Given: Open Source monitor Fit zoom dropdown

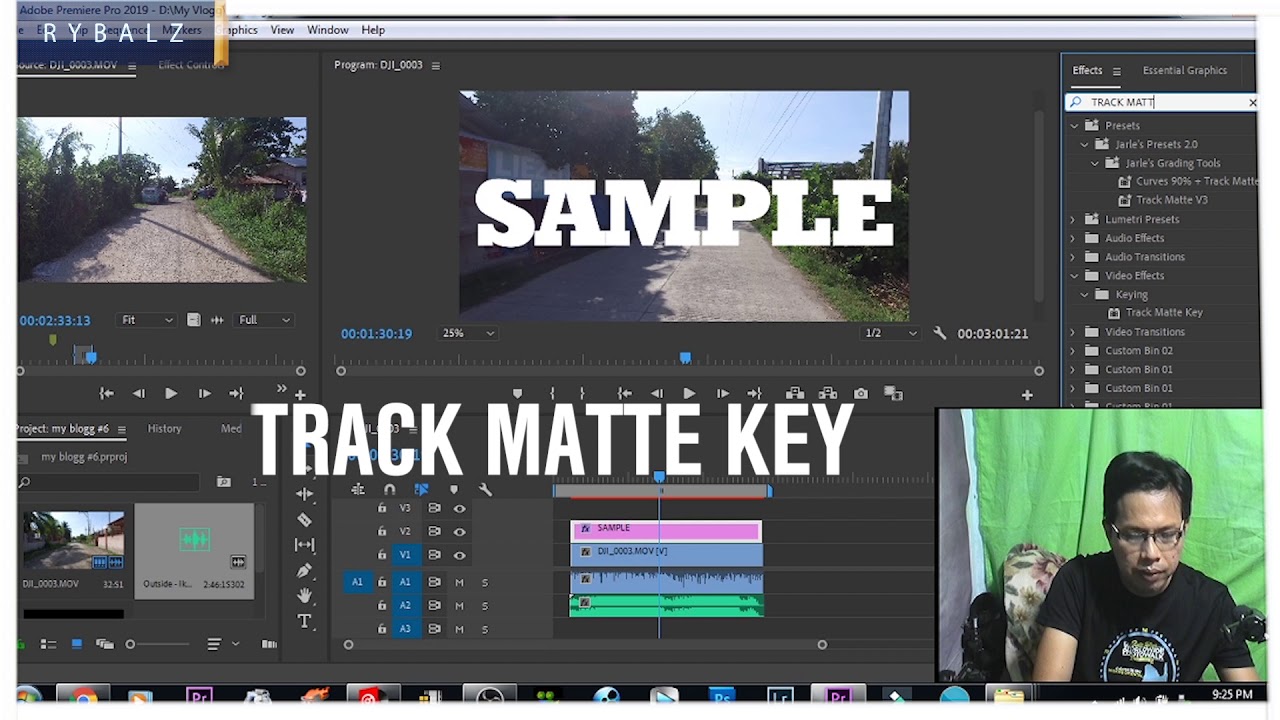Looking at the screenshot, I should (147, 320).
